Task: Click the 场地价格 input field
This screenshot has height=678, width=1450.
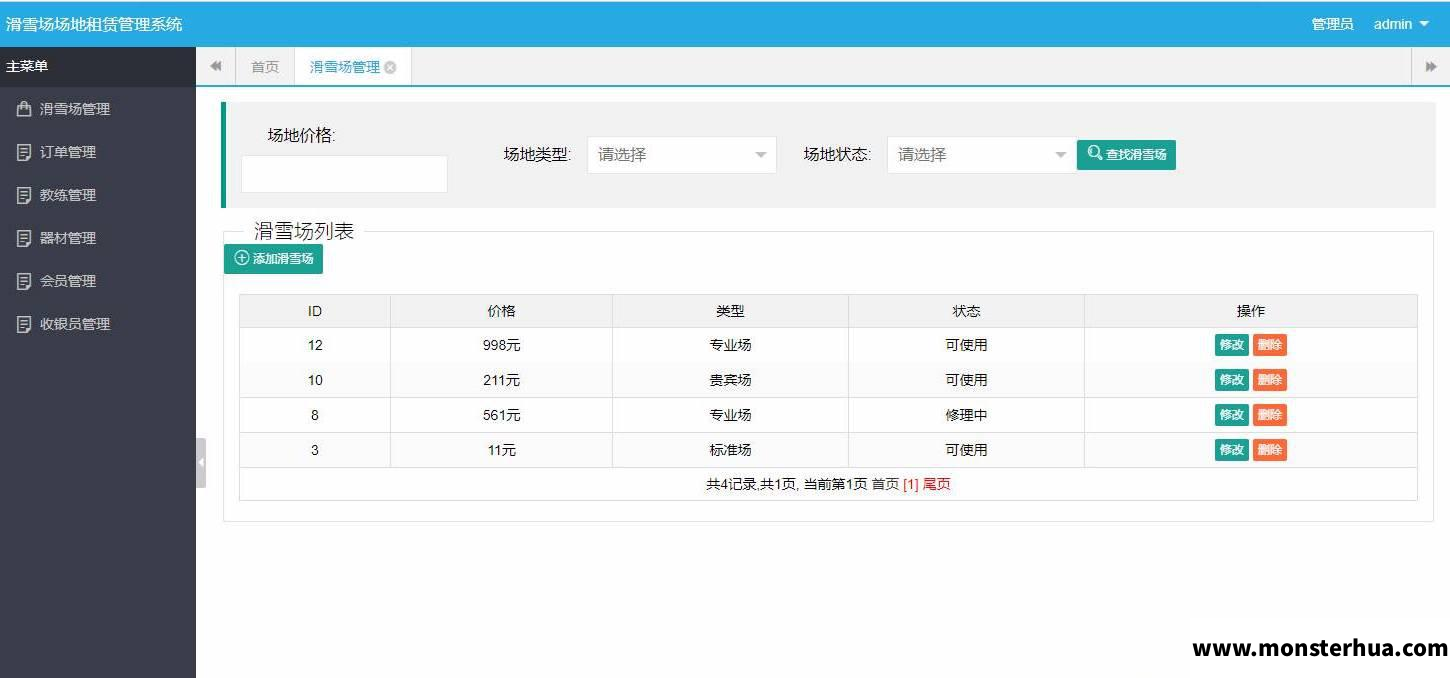Action: [344, 174]
